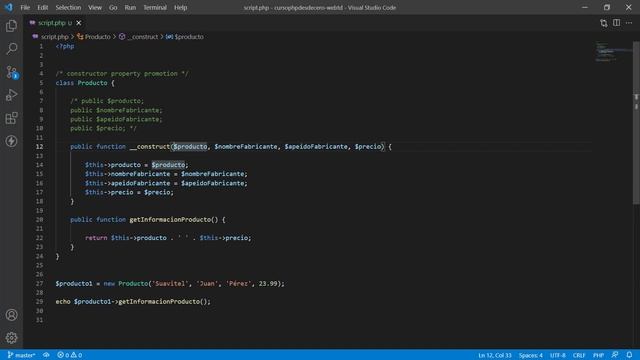Image resolution: width=640 pixels, height=360 pixels.
Task: Click the <?php opening tag
Action: (65, 46)
